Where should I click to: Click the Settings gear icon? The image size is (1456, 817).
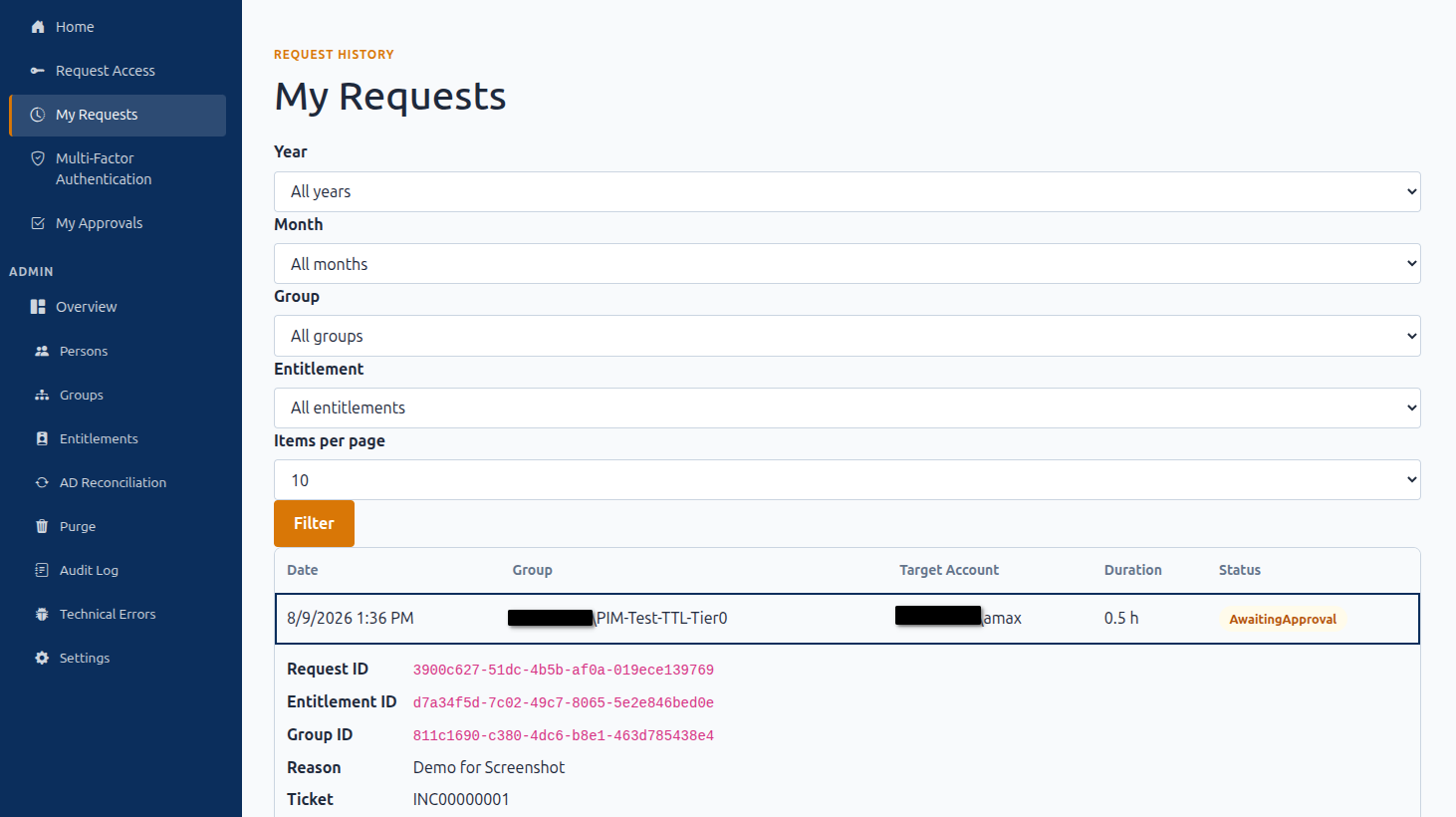(x=42, y=658)
